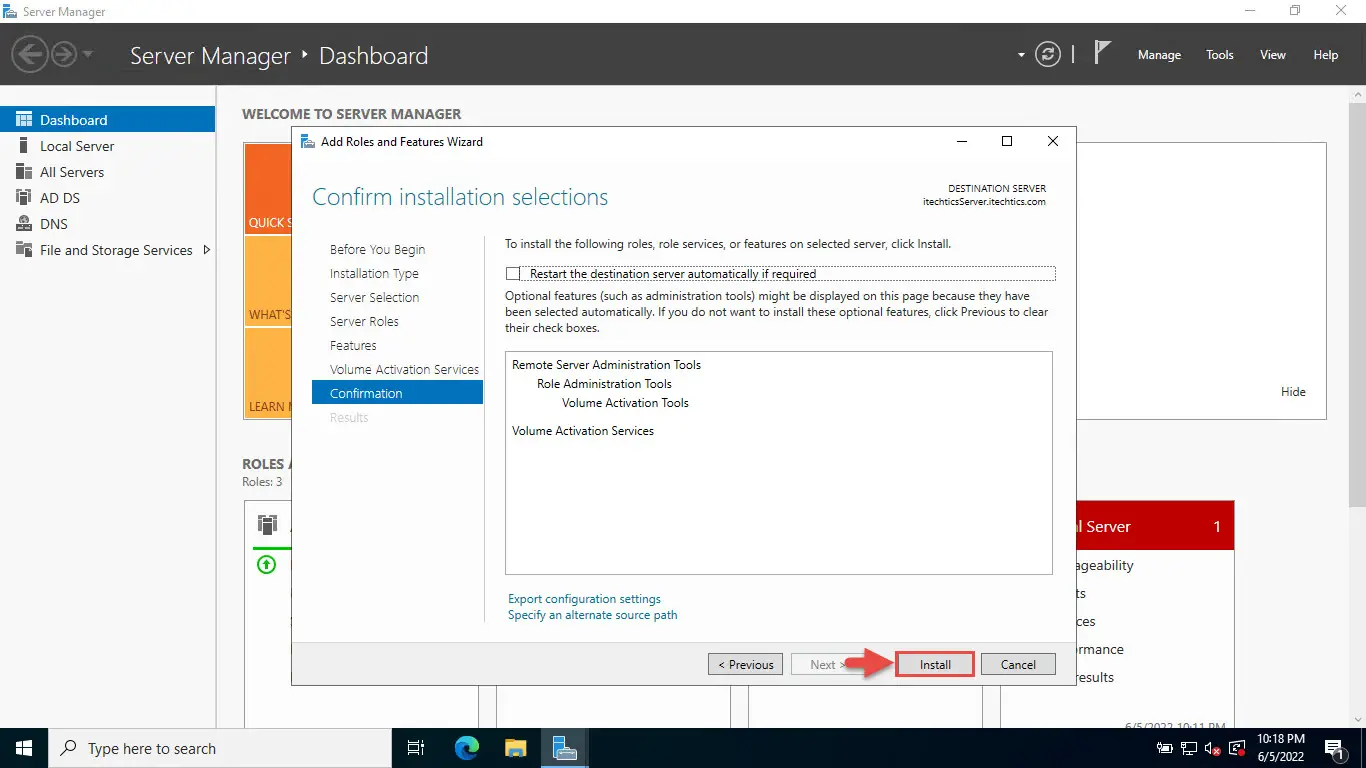
Task: Click the Roles: 3 count text
Action: pos(262,482)
